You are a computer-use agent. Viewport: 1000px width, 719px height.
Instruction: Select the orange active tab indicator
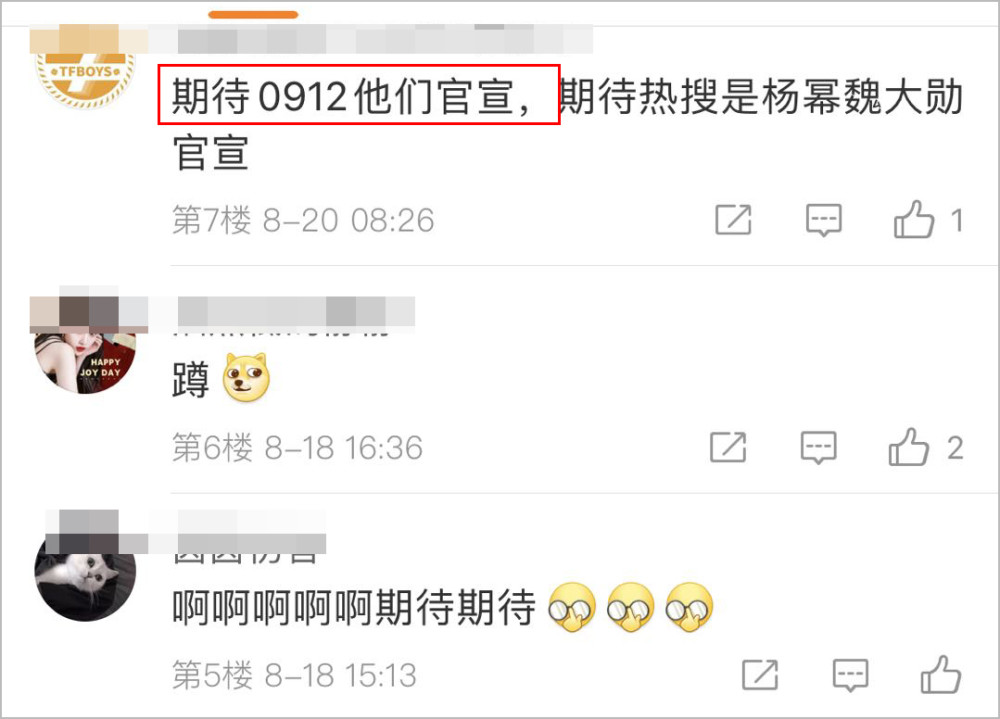tap(253, 15)
